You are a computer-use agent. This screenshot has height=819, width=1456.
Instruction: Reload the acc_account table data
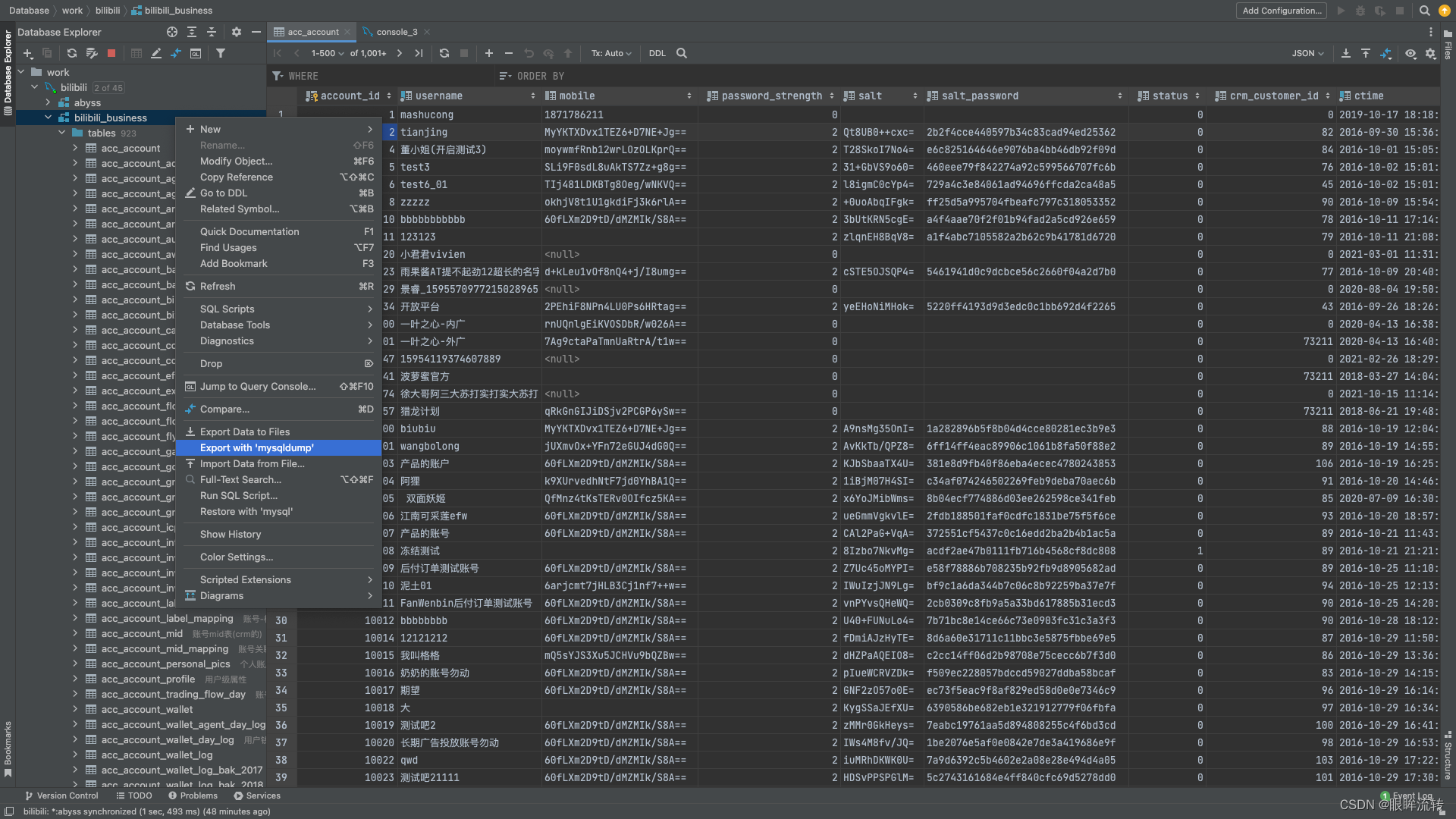pyautogui.click(x=444, y=54)
